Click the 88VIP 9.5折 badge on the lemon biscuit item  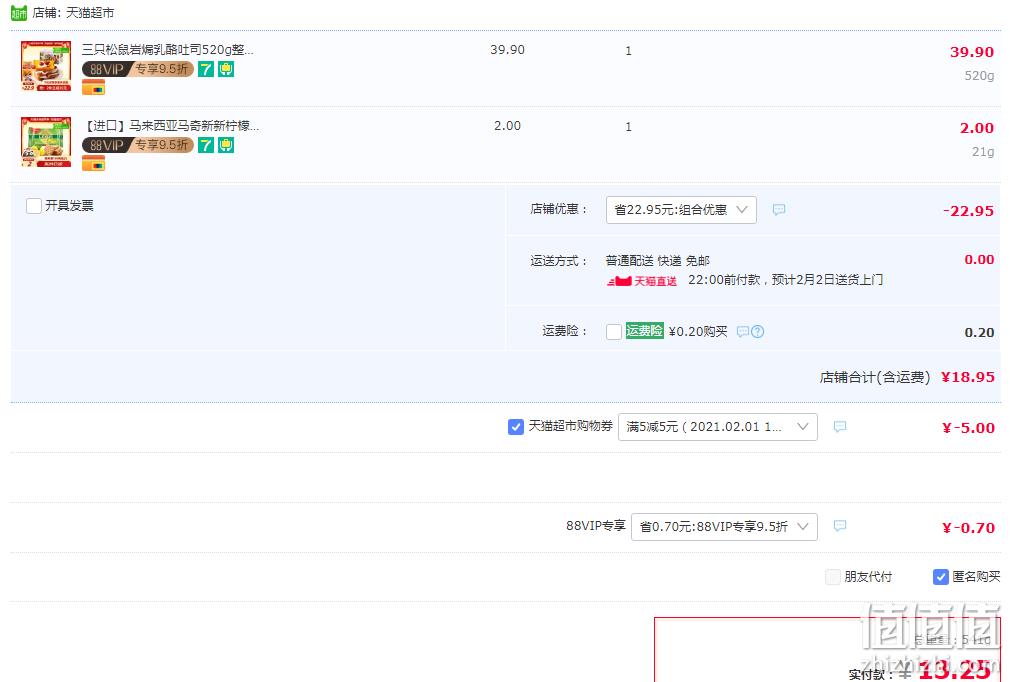pos(138,145)
